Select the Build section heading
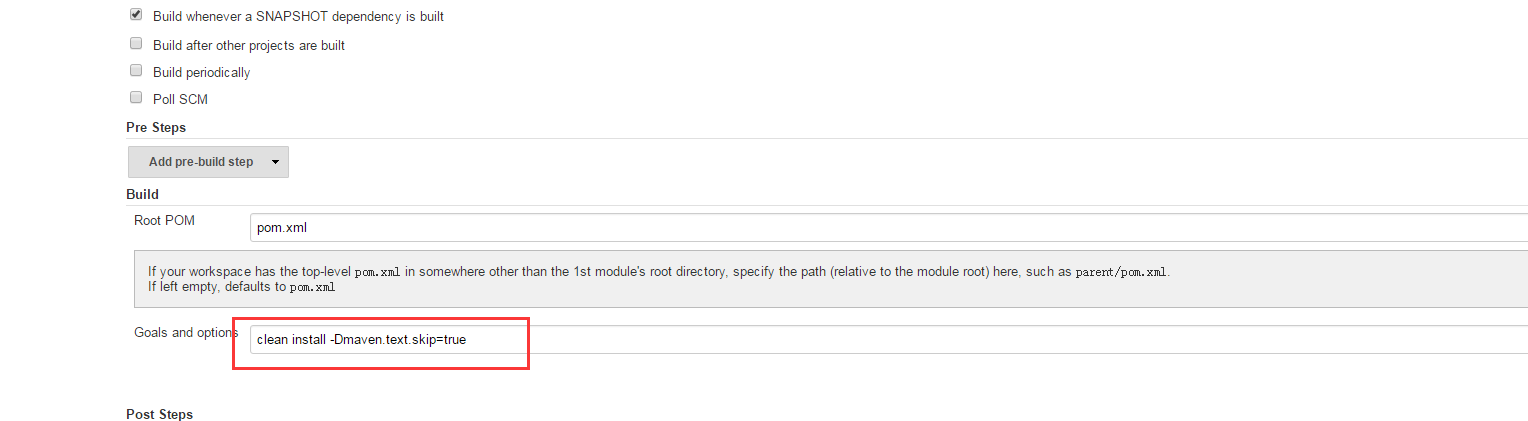Viewport: 1528px width, 421px height. click(x=142, y=194)
